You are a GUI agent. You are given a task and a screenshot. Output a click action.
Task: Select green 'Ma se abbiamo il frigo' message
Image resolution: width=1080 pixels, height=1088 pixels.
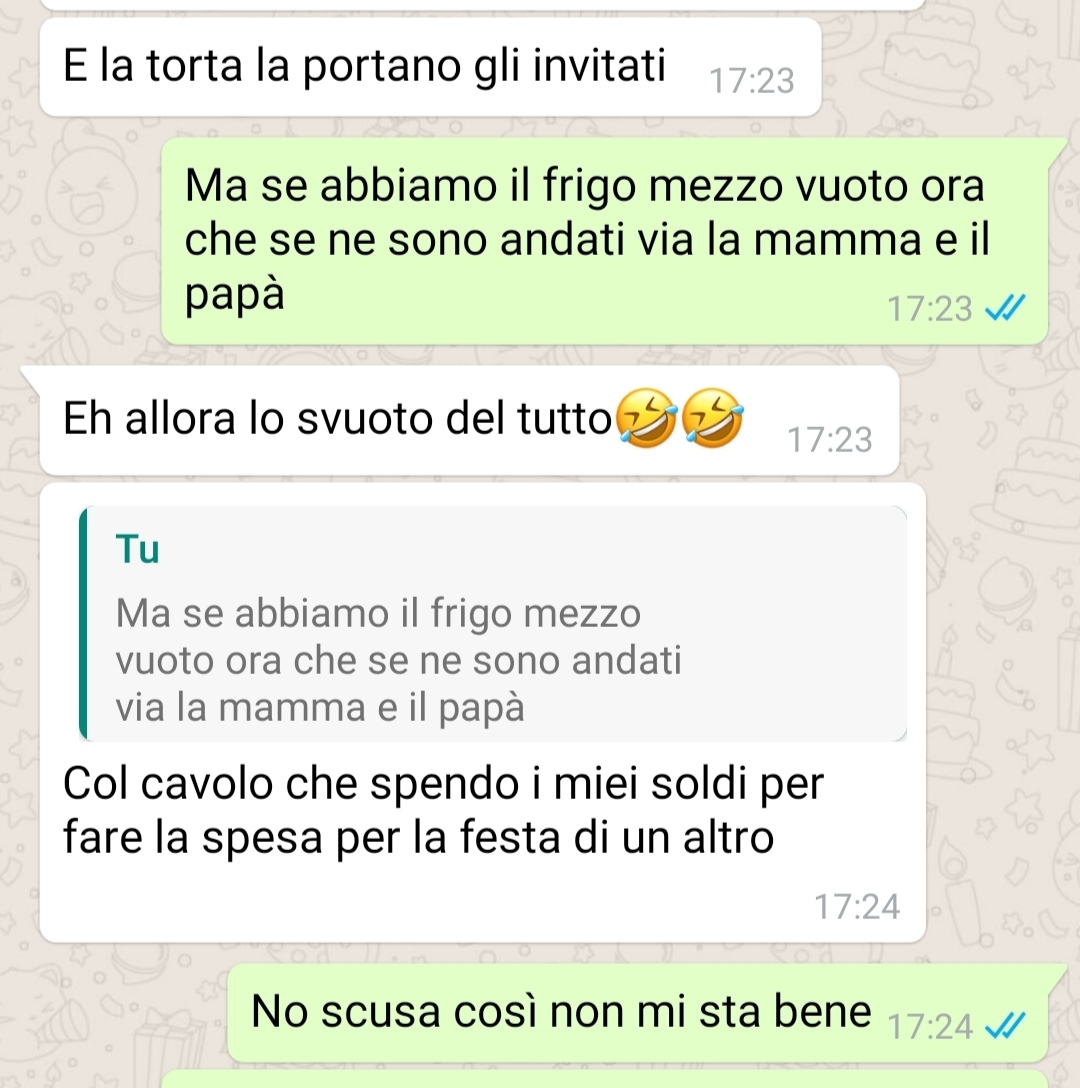pos(605,240)
